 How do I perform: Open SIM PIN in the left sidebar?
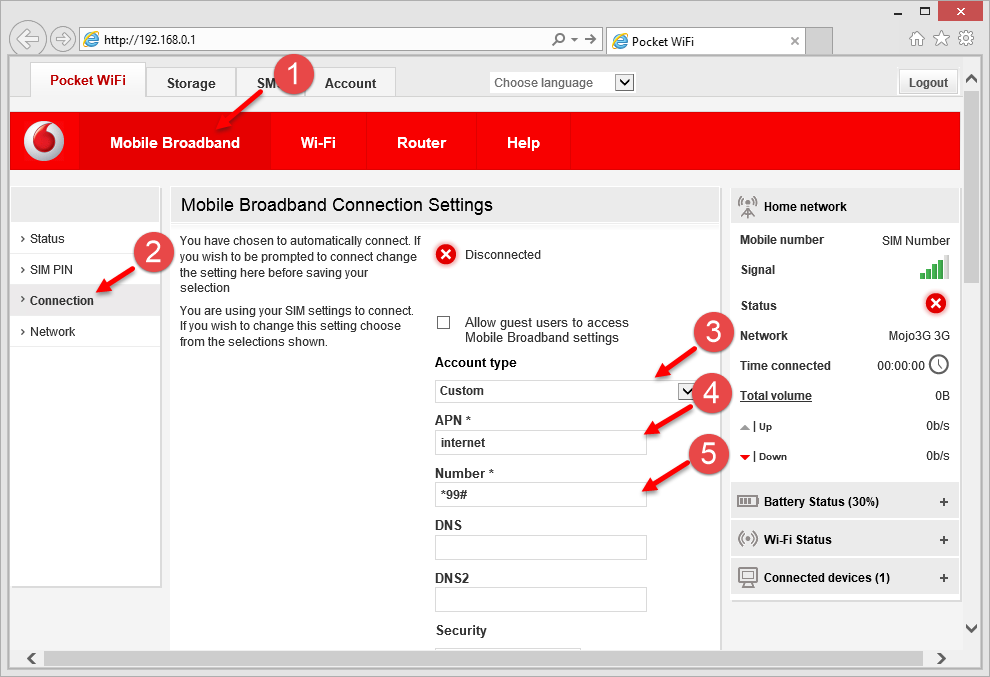[85, 269]
